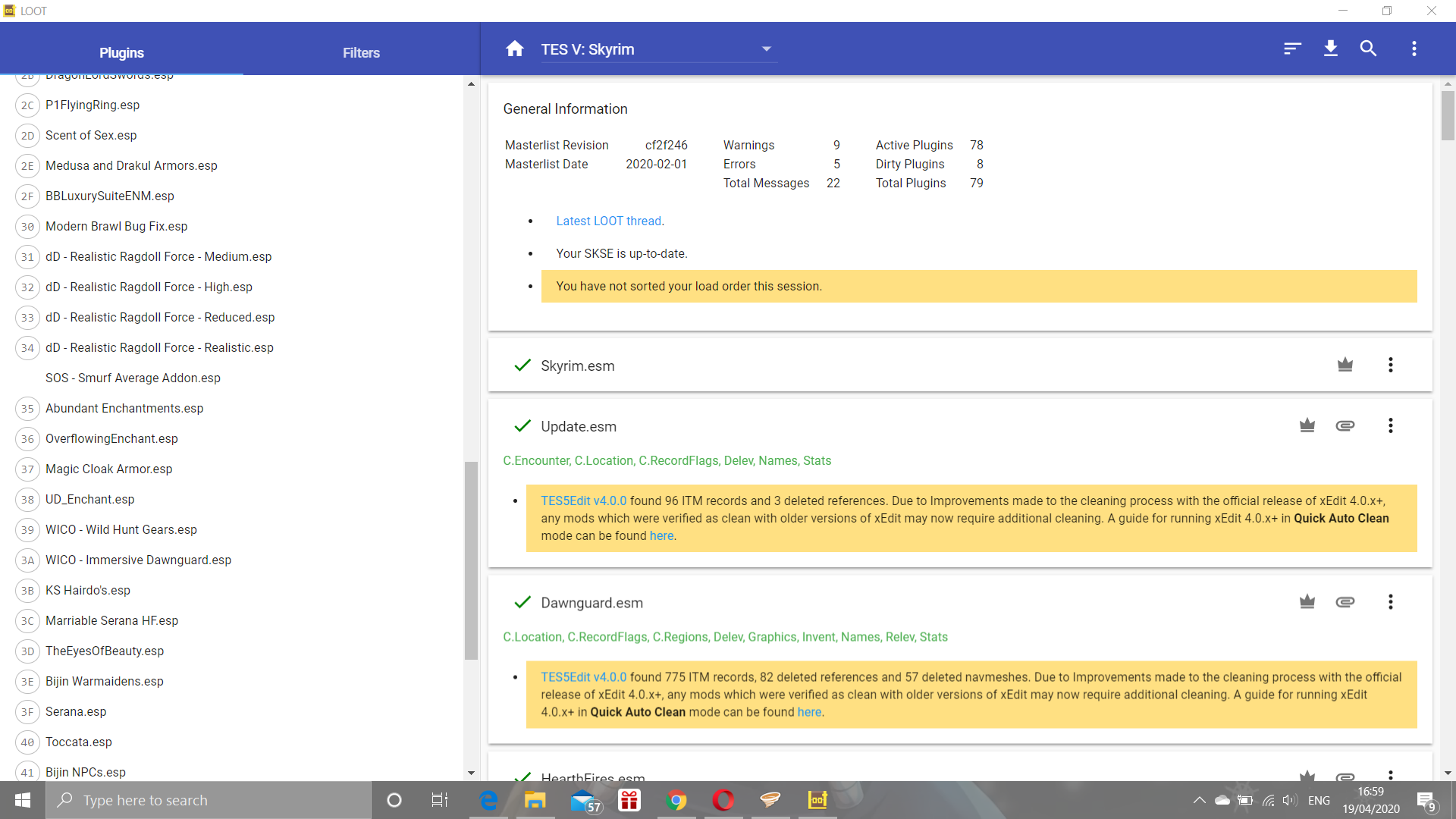This screenshot has width=1456, height=819.
Task: Switch to the Plugins tab
Action: [x=121, y=52]
